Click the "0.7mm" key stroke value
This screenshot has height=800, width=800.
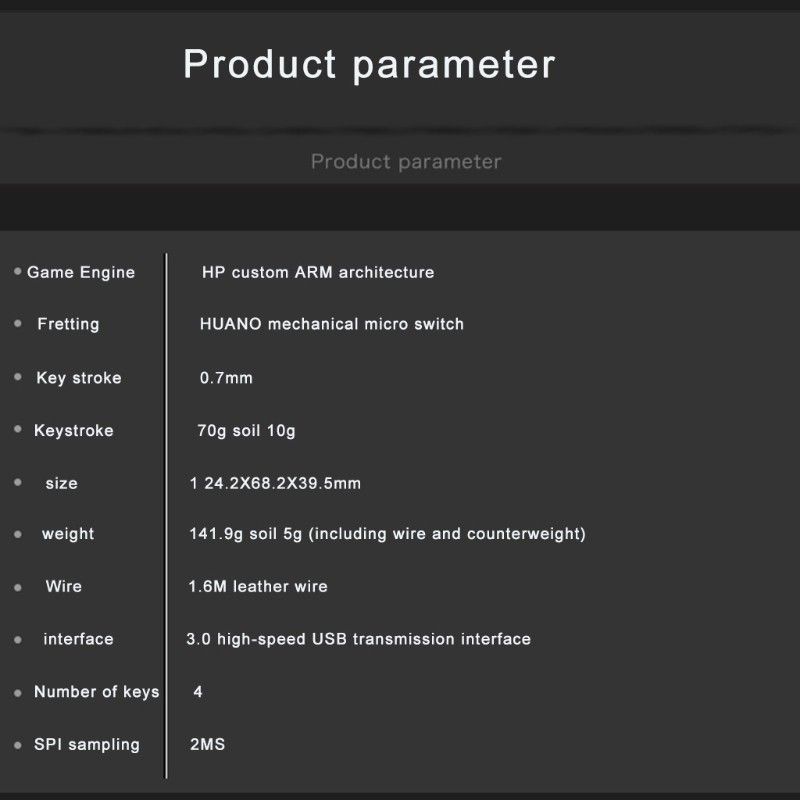pyautogui.click(x=227, y=378)
